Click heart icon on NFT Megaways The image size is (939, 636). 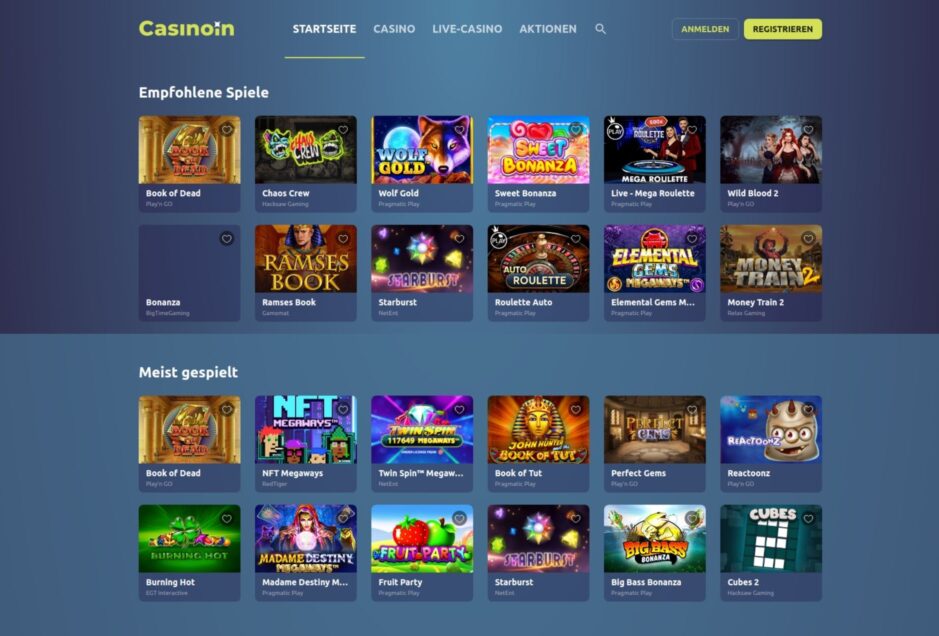[343, 410]
